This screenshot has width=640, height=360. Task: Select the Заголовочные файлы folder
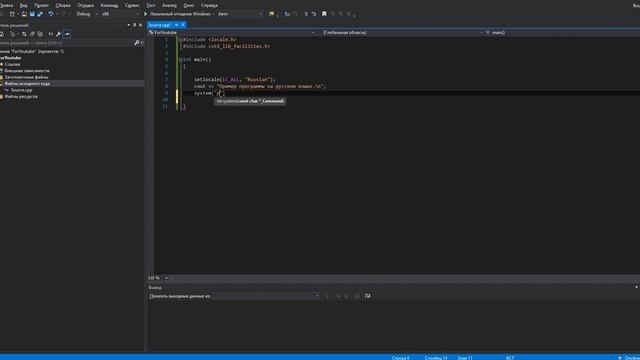tap(26, 77)
